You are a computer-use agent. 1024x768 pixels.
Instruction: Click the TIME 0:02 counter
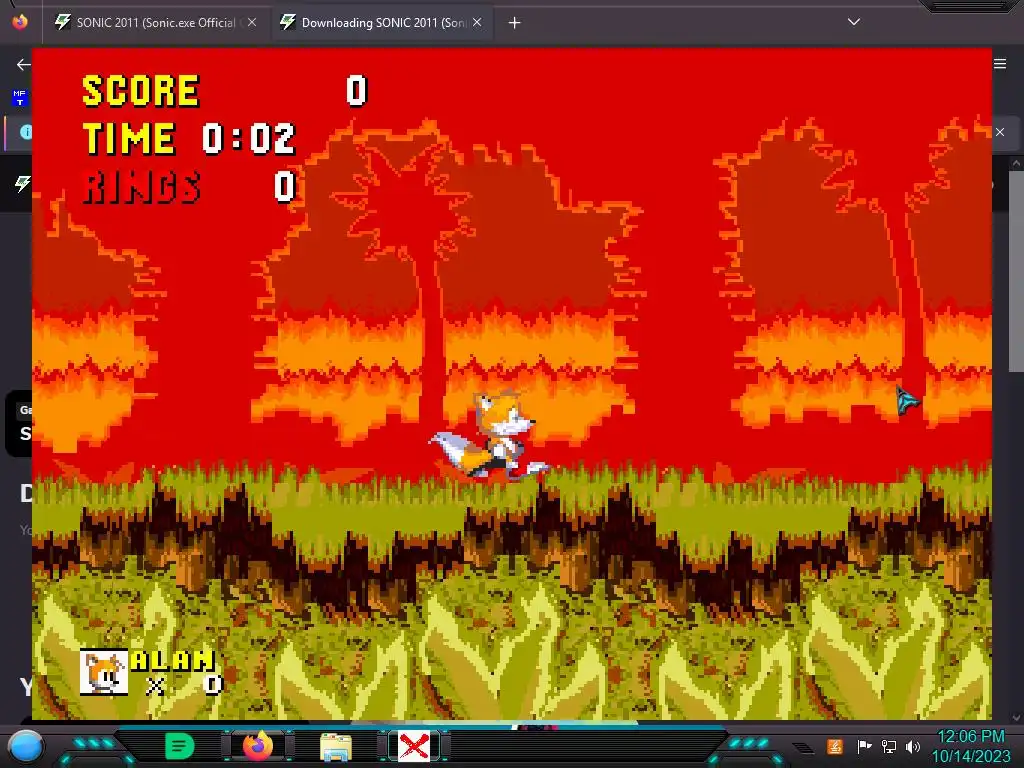click(x=189, y=138)
